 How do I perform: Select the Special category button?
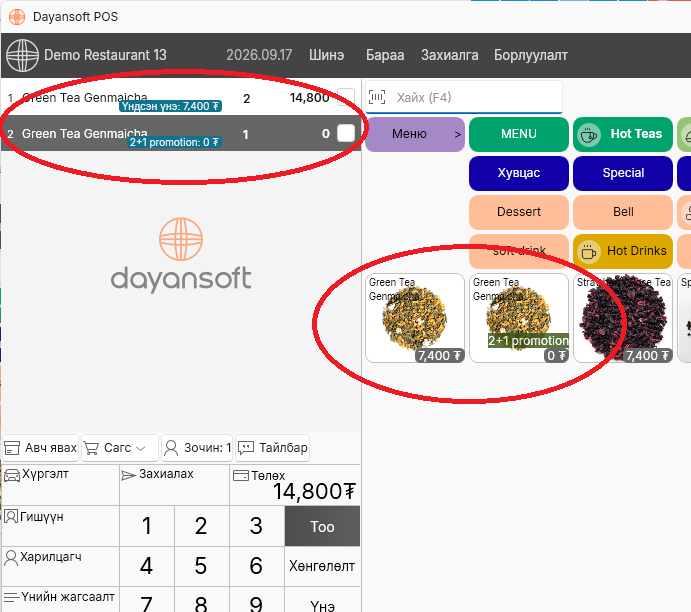coord(623,173)
